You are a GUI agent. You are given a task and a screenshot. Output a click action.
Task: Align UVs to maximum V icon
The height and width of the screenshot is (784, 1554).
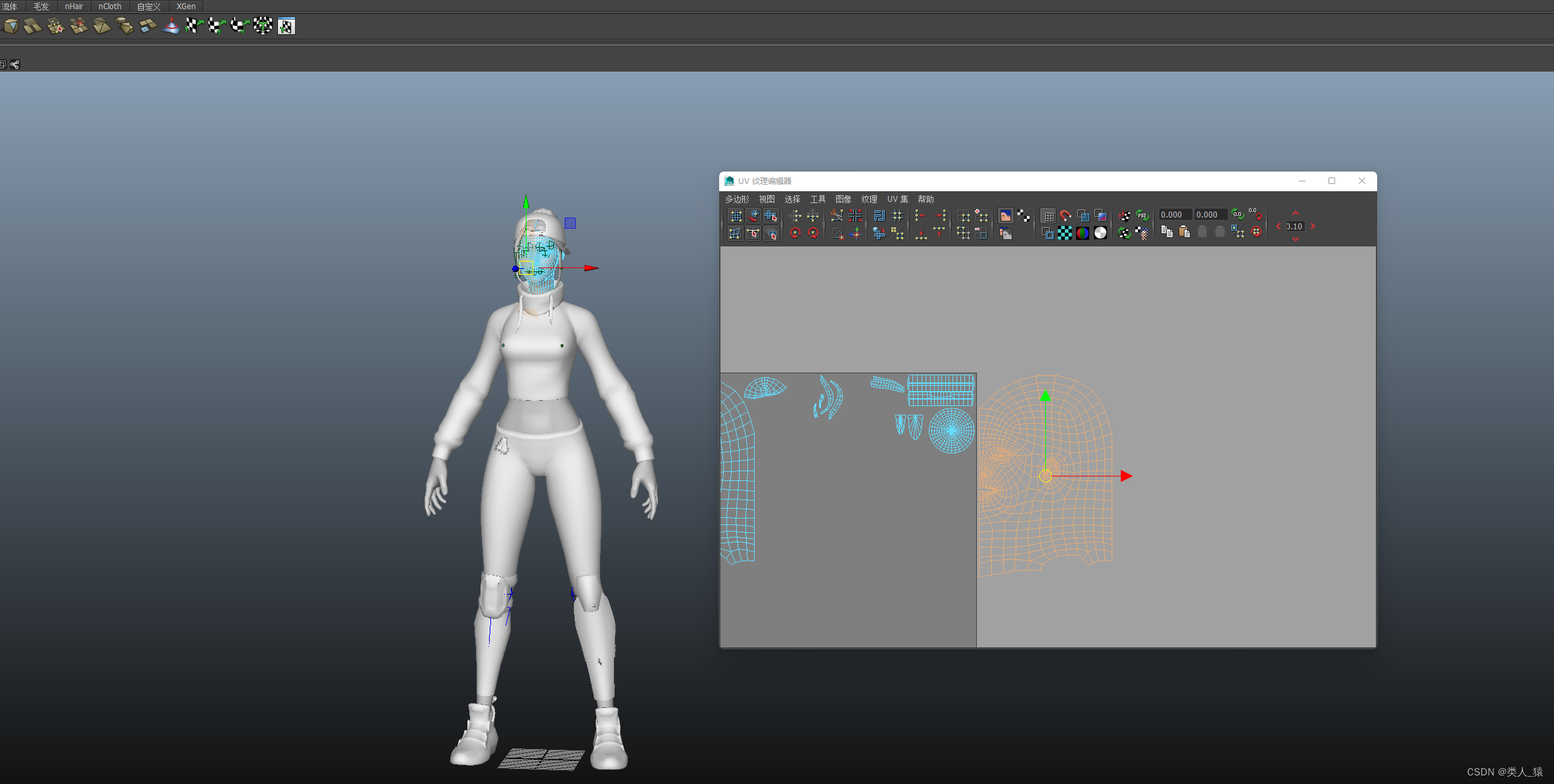pyautogui.click(x=939, y=233)
